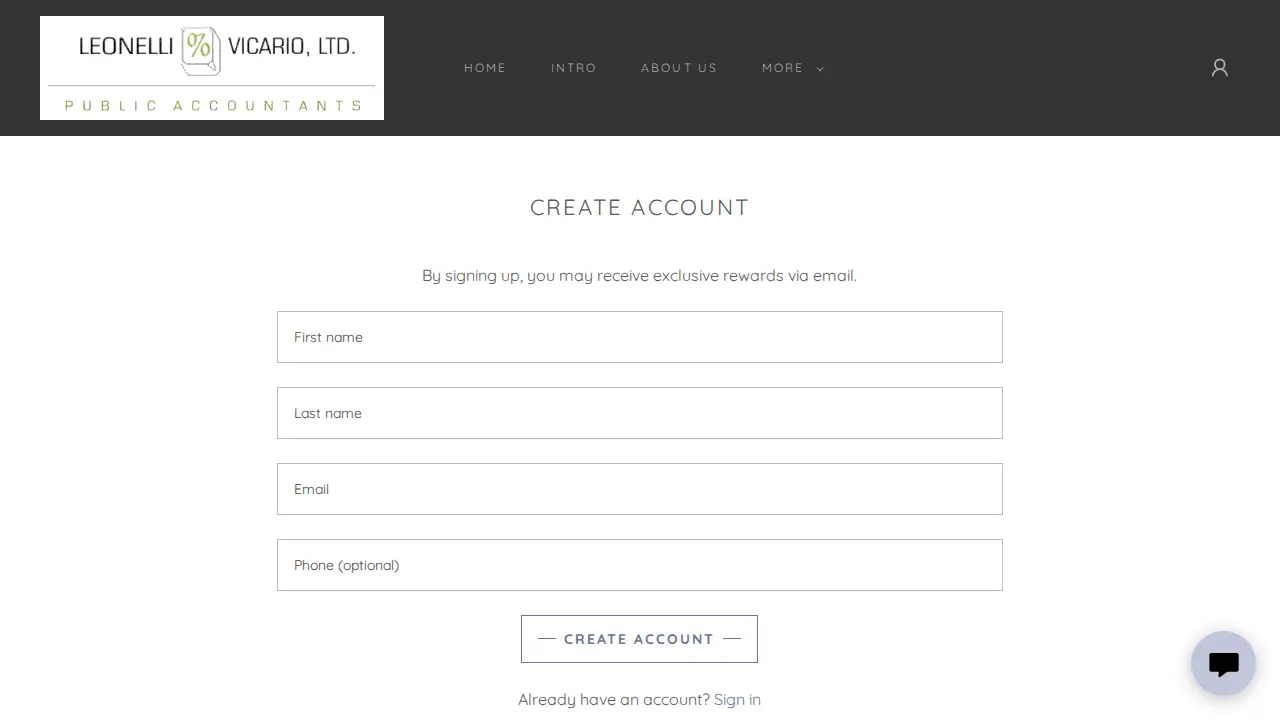The image size is (1280, 720).
Task: Follow the Sign in link
Action: pos(737,699)
